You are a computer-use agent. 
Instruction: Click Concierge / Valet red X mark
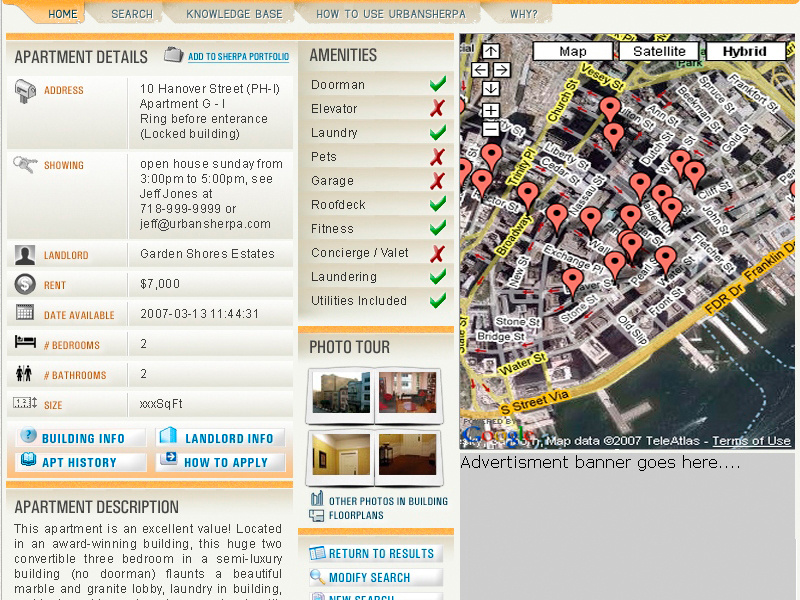pyautogui.click(x=437, y=253)
